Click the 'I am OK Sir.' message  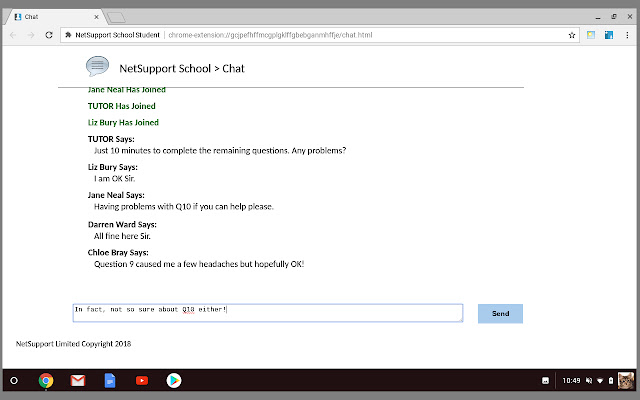(x=114, y=178)
